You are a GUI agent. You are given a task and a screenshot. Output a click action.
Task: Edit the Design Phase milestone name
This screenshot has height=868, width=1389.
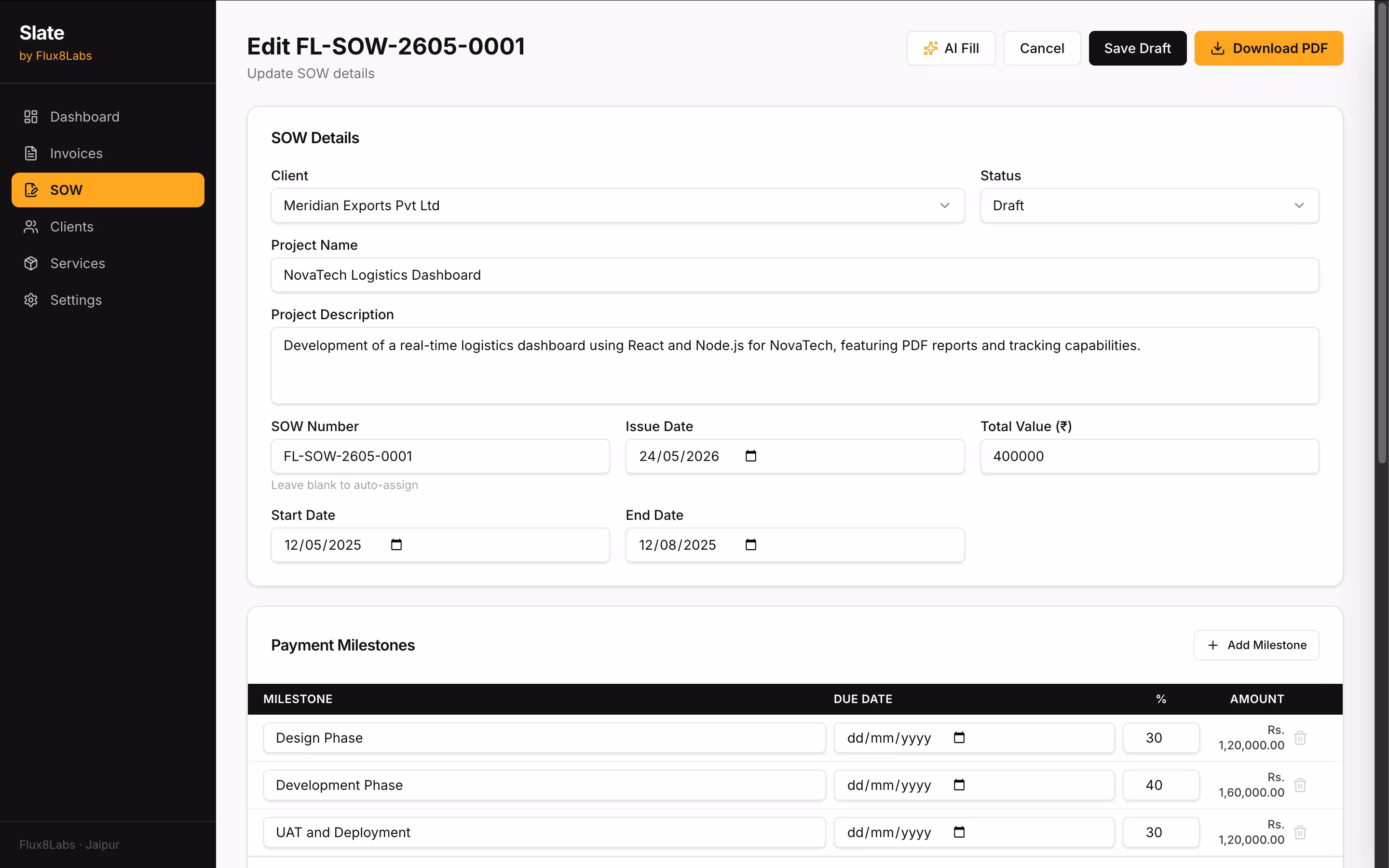pos(544,738)
